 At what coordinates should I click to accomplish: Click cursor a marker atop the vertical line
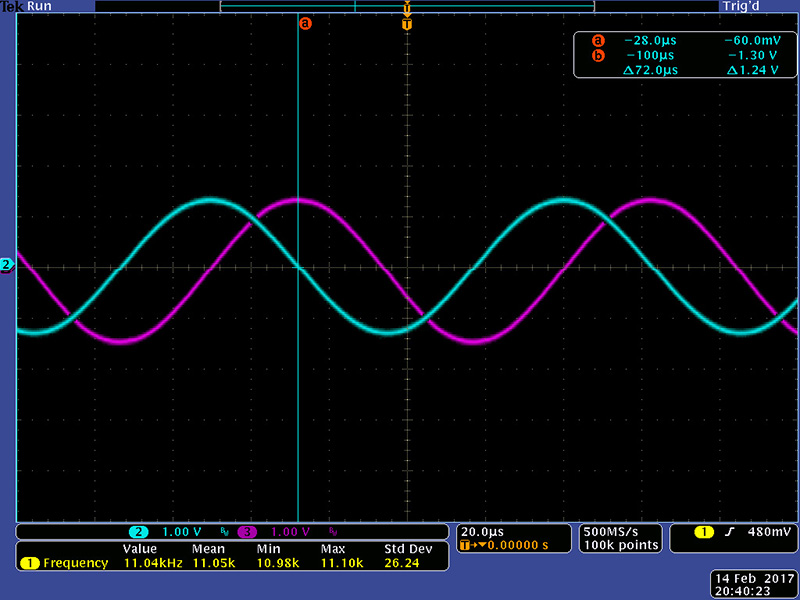coord(305,22)
